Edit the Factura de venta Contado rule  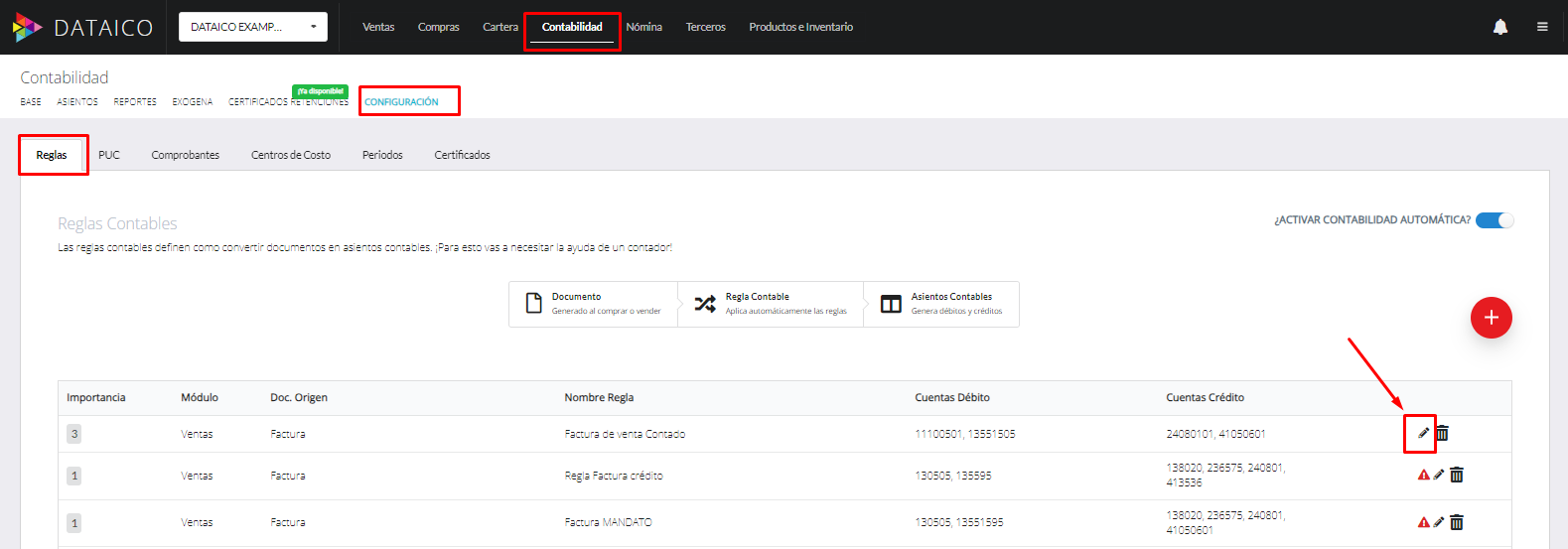[1423, 433]
